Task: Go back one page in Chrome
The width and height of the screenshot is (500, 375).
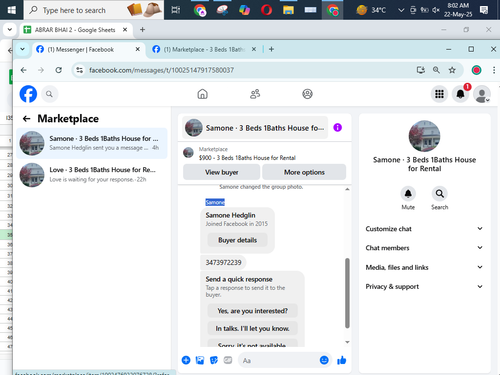Action: [23, 70]
